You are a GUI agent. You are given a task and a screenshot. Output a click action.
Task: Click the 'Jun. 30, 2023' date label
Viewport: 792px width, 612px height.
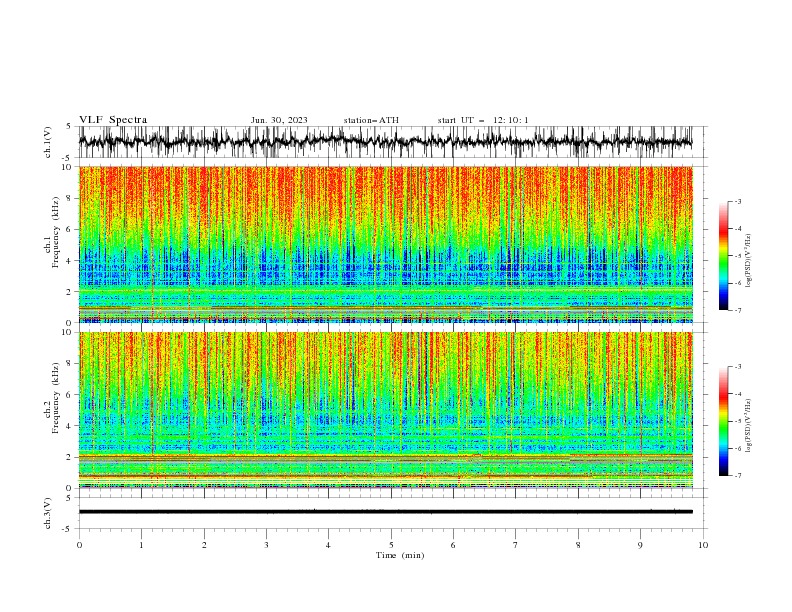(279, 120)
